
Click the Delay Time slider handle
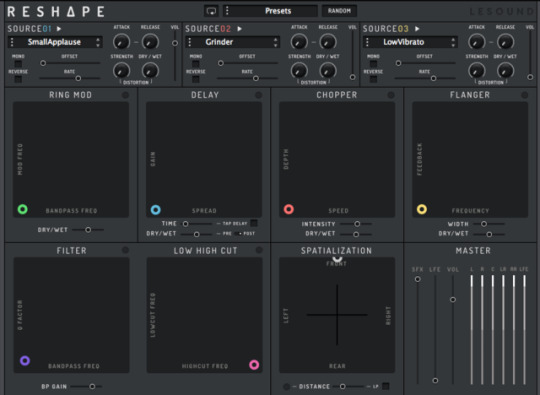[x=186, y=224]
